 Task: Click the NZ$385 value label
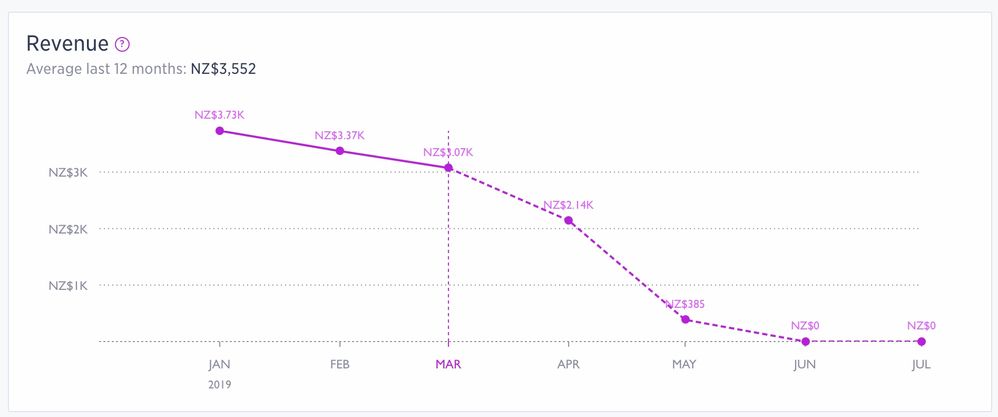pos(685,304)
